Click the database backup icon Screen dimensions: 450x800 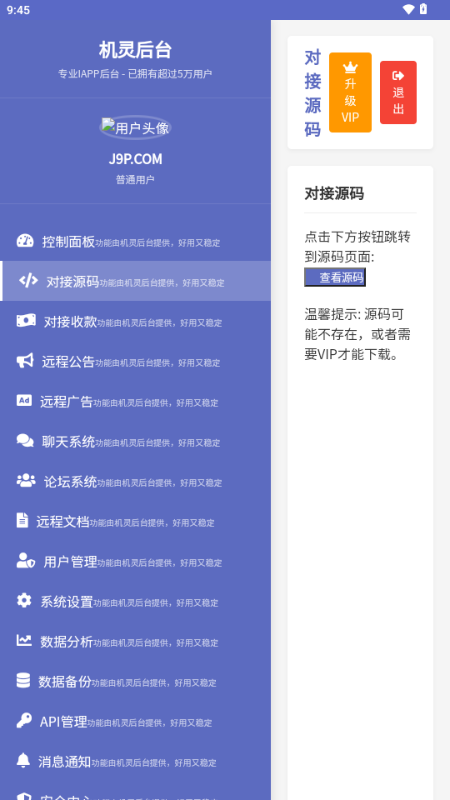click(x=23, y=680)
